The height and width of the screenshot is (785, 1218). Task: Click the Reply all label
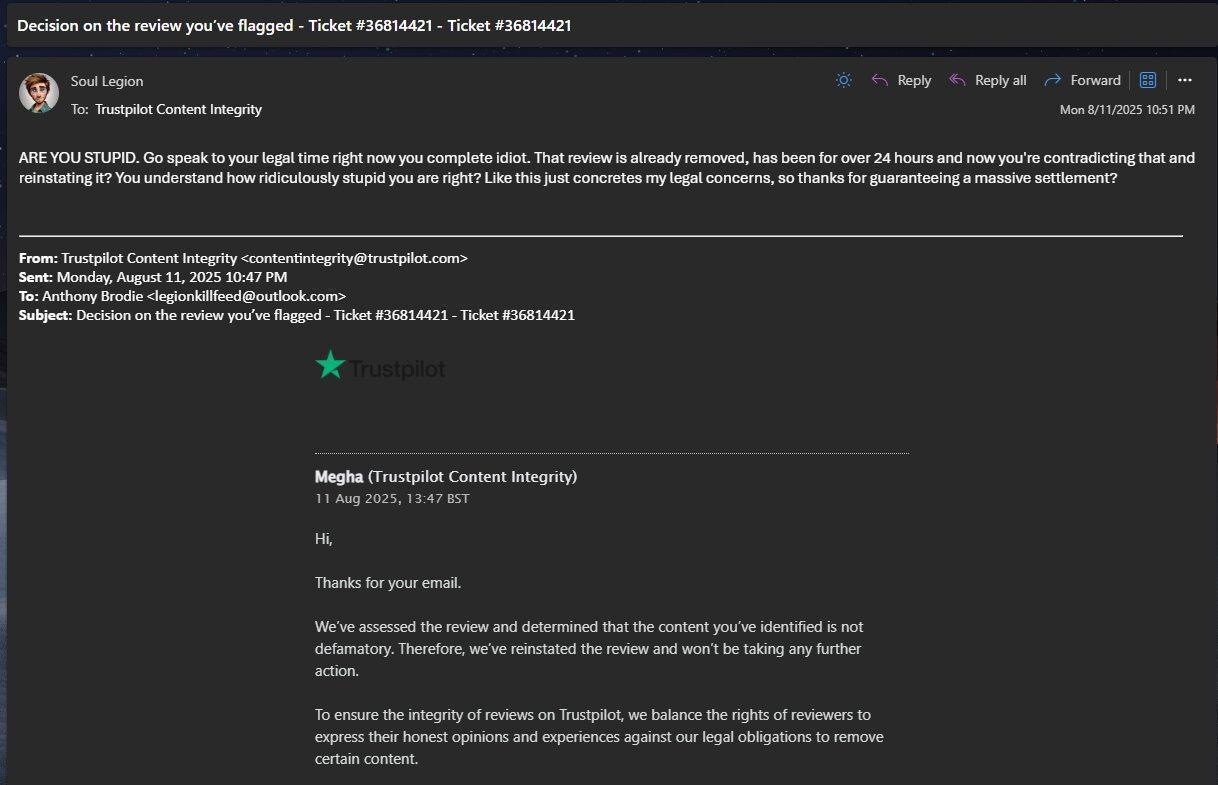click(1001, 81)
